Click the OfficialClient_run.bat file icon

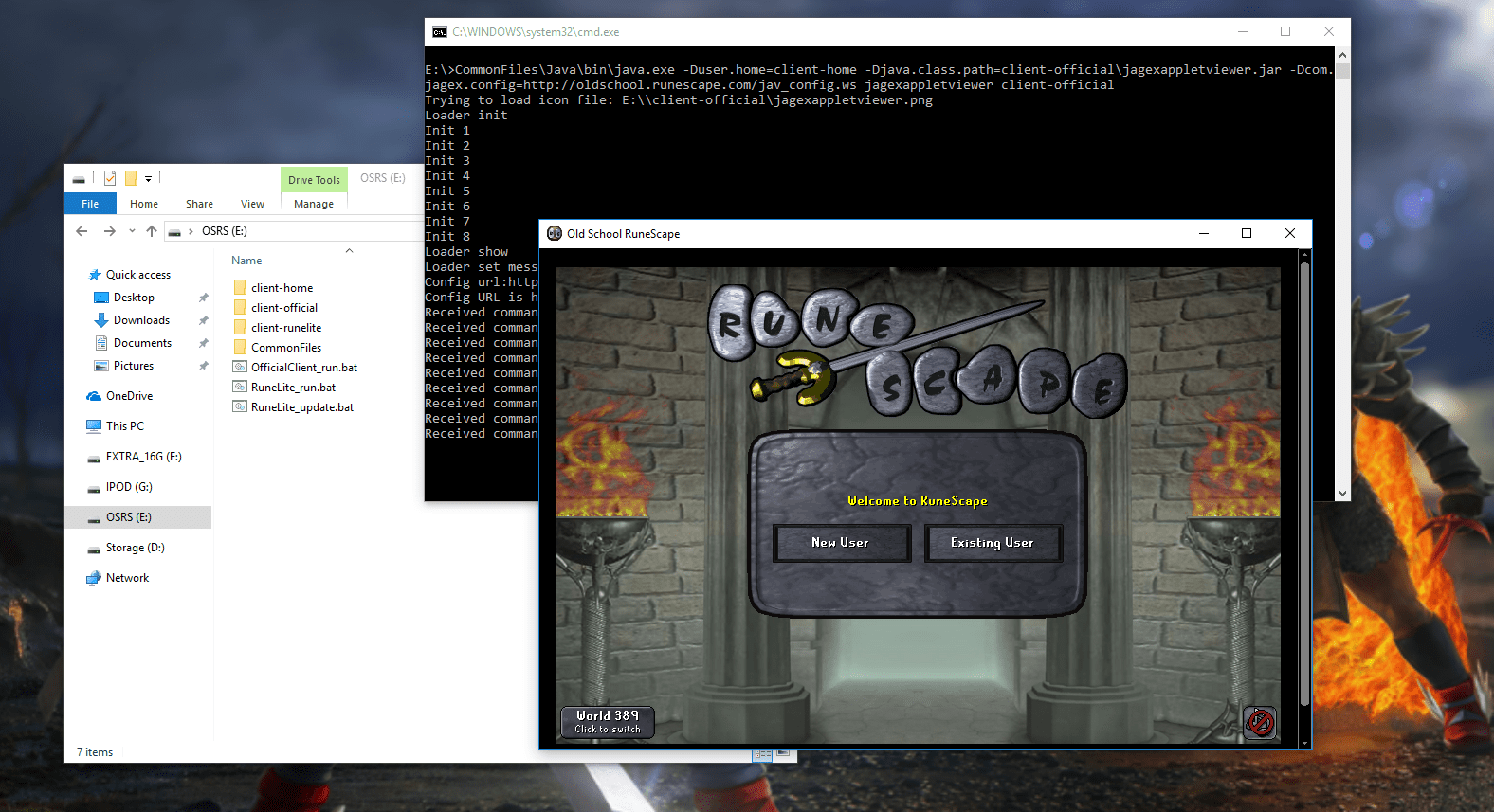[x=240, y=368]
